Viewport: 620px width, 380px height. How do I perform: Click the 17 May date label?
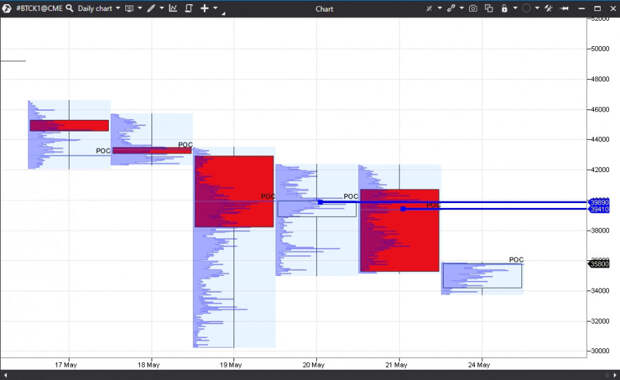click(x=66, y=365)
